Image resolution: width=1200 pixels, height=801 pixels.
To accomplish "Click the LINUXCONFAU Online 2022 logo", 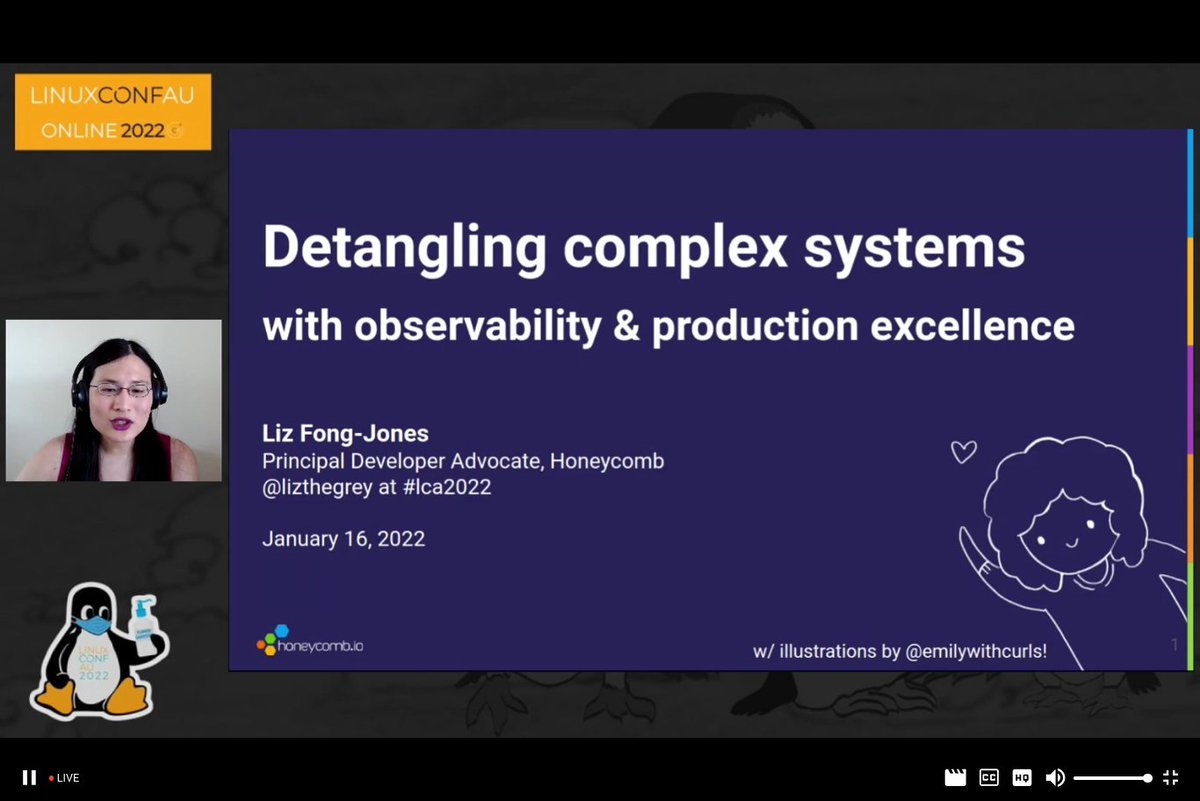I will 113,112.
